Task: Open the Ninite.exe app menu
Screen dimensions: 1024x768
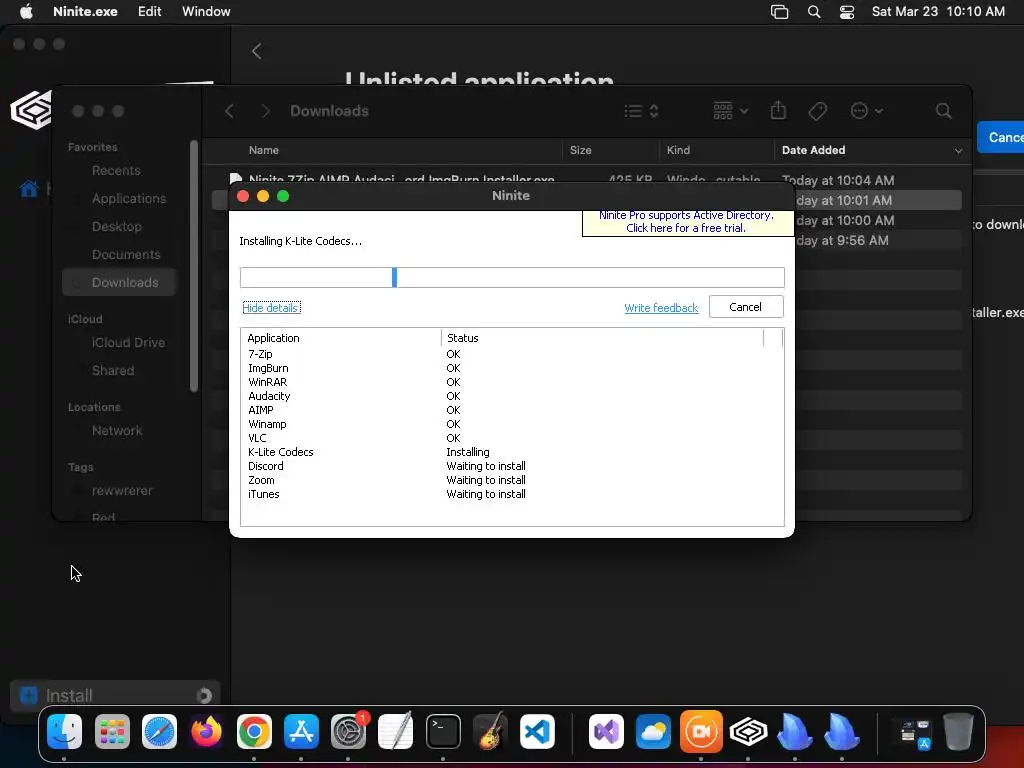Action: pos(86,11)
